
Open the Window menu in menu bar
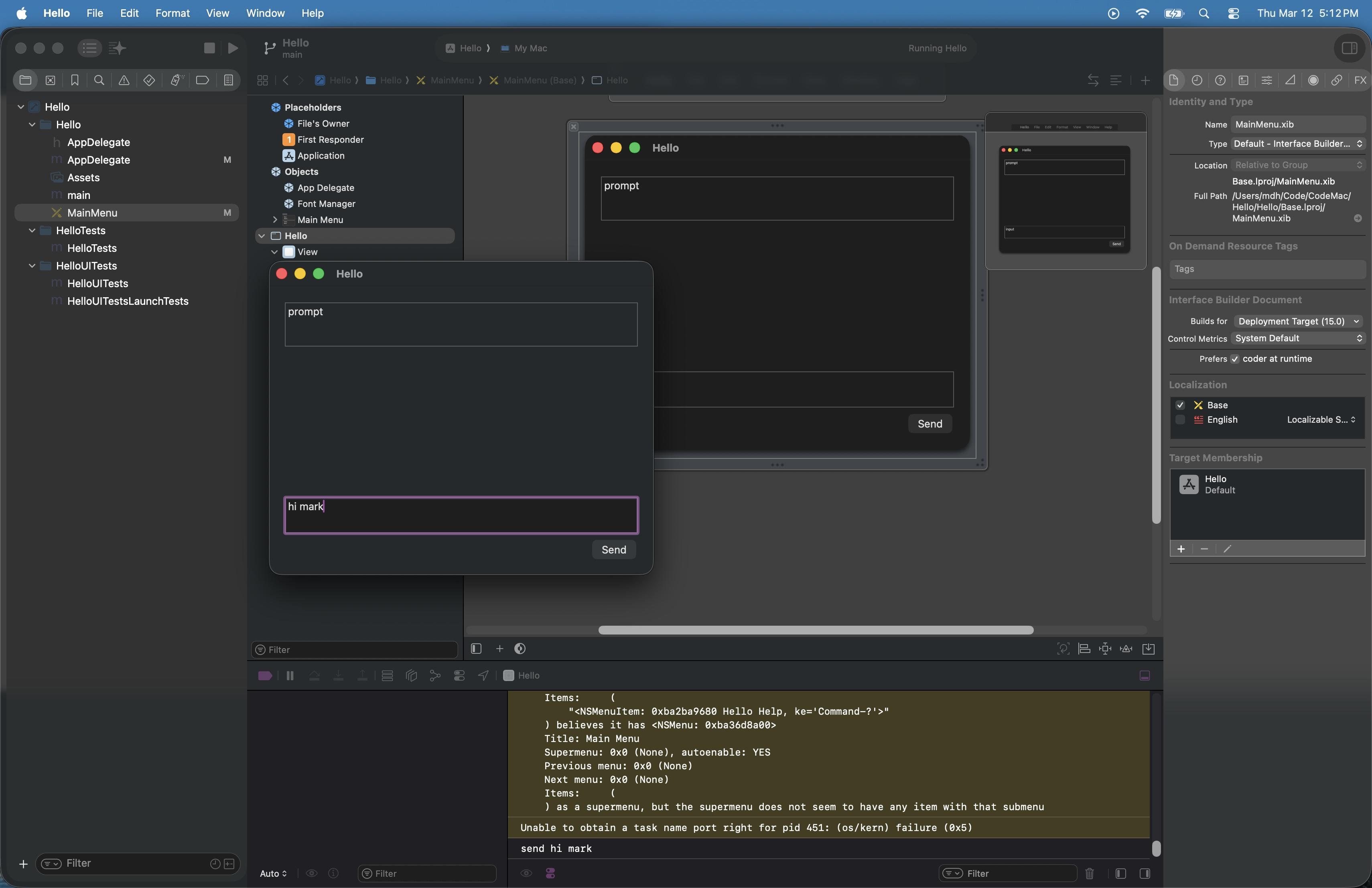[265, 13]
